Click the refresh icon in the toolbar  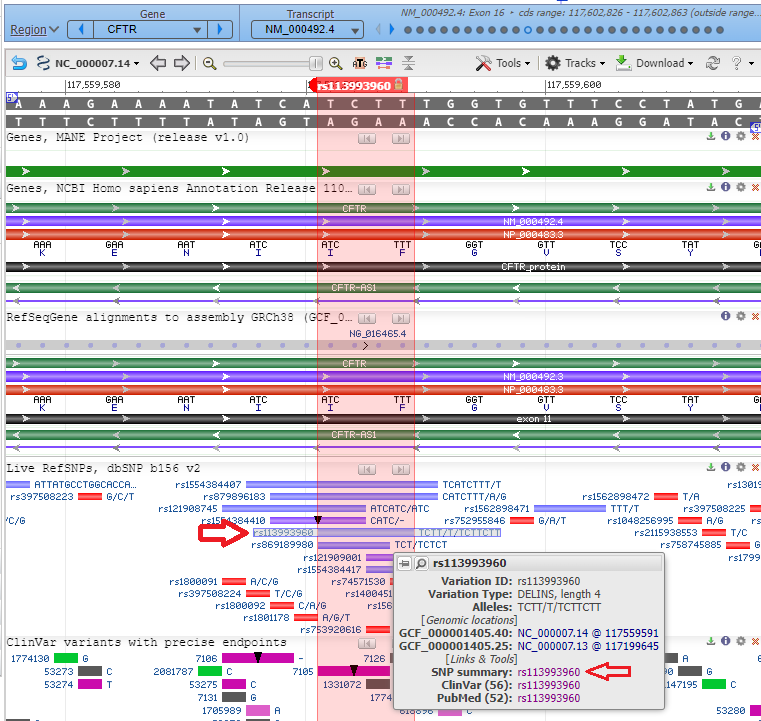tap(712, 63)
